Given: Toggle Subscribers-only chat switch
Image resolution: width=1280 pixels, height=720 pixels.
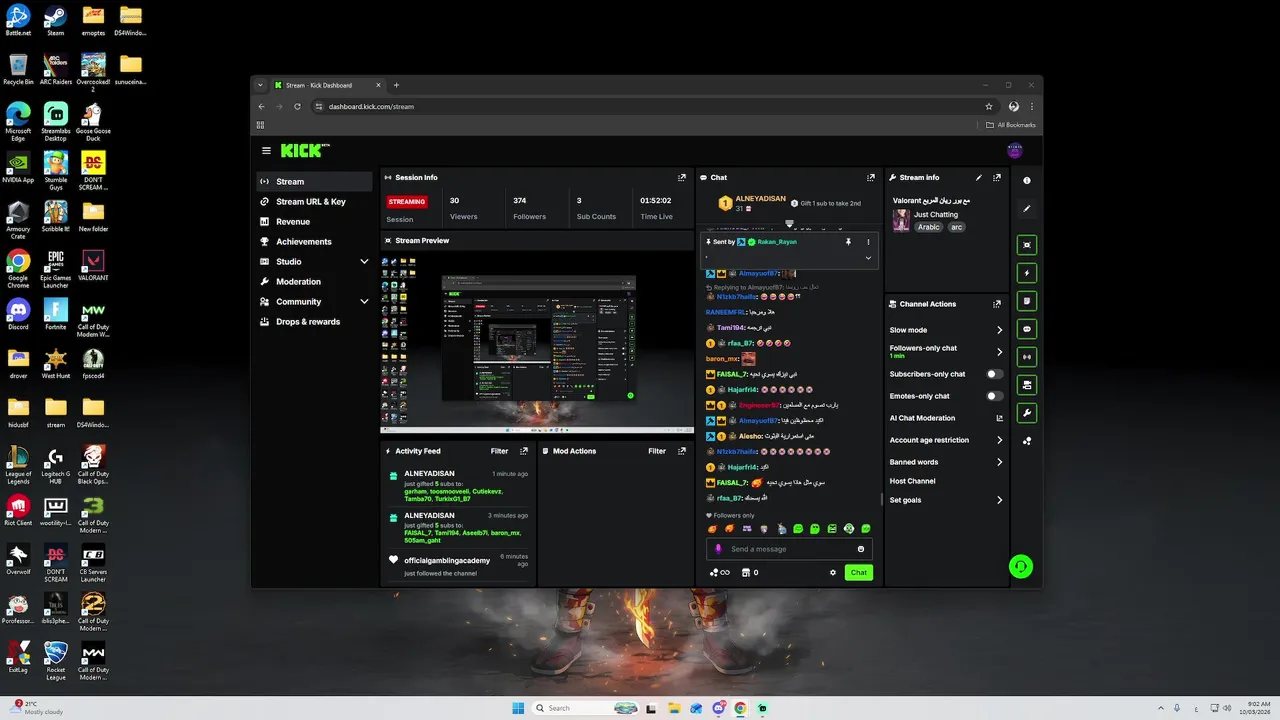Looking at the screenshot, I should 995,374.
